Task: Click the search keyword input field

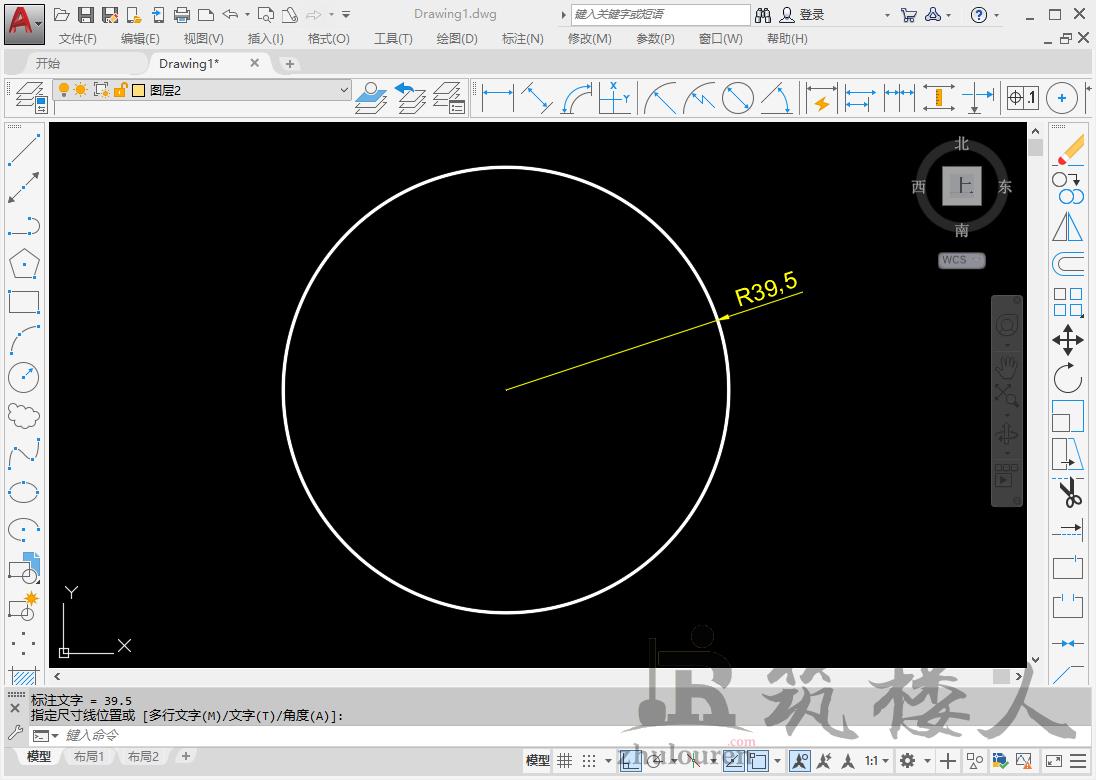Action: click(x=661, y=15)
